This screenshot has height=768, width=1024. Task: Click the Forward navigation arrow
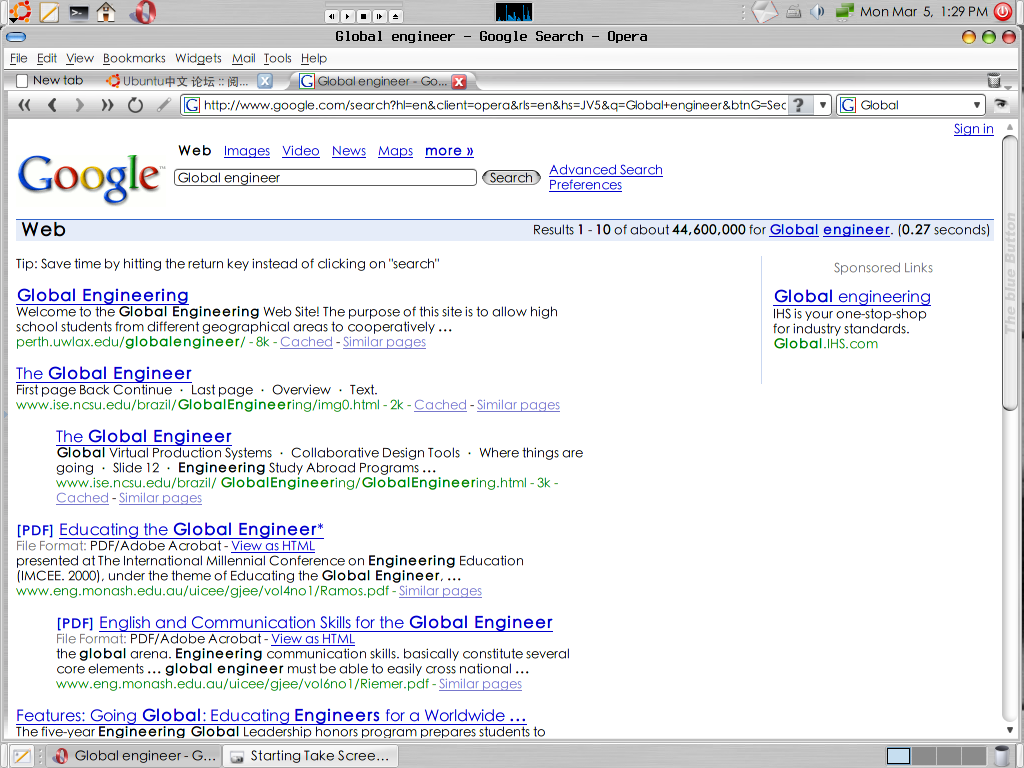(80, 104)
